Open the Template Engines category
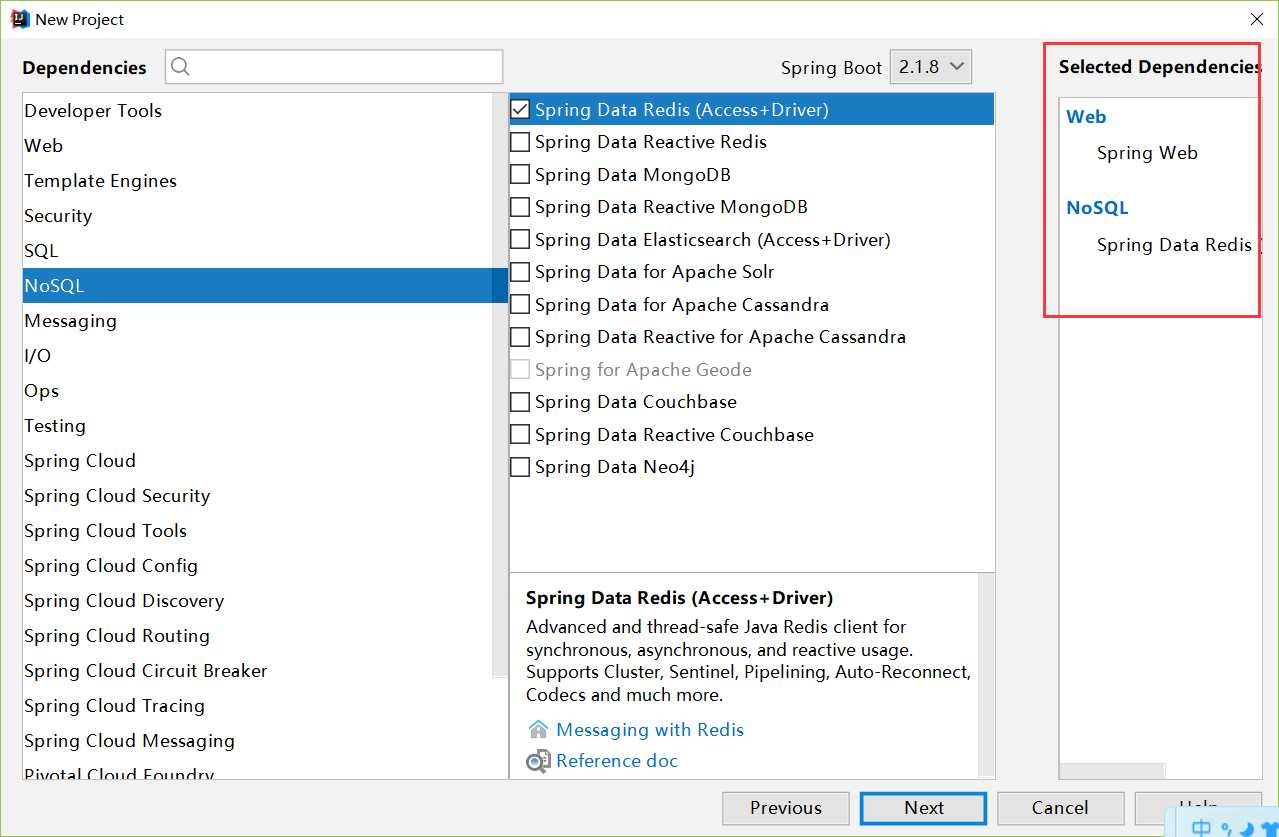Viewport: 1279px width, 837px height. click(x=258, y=181)
